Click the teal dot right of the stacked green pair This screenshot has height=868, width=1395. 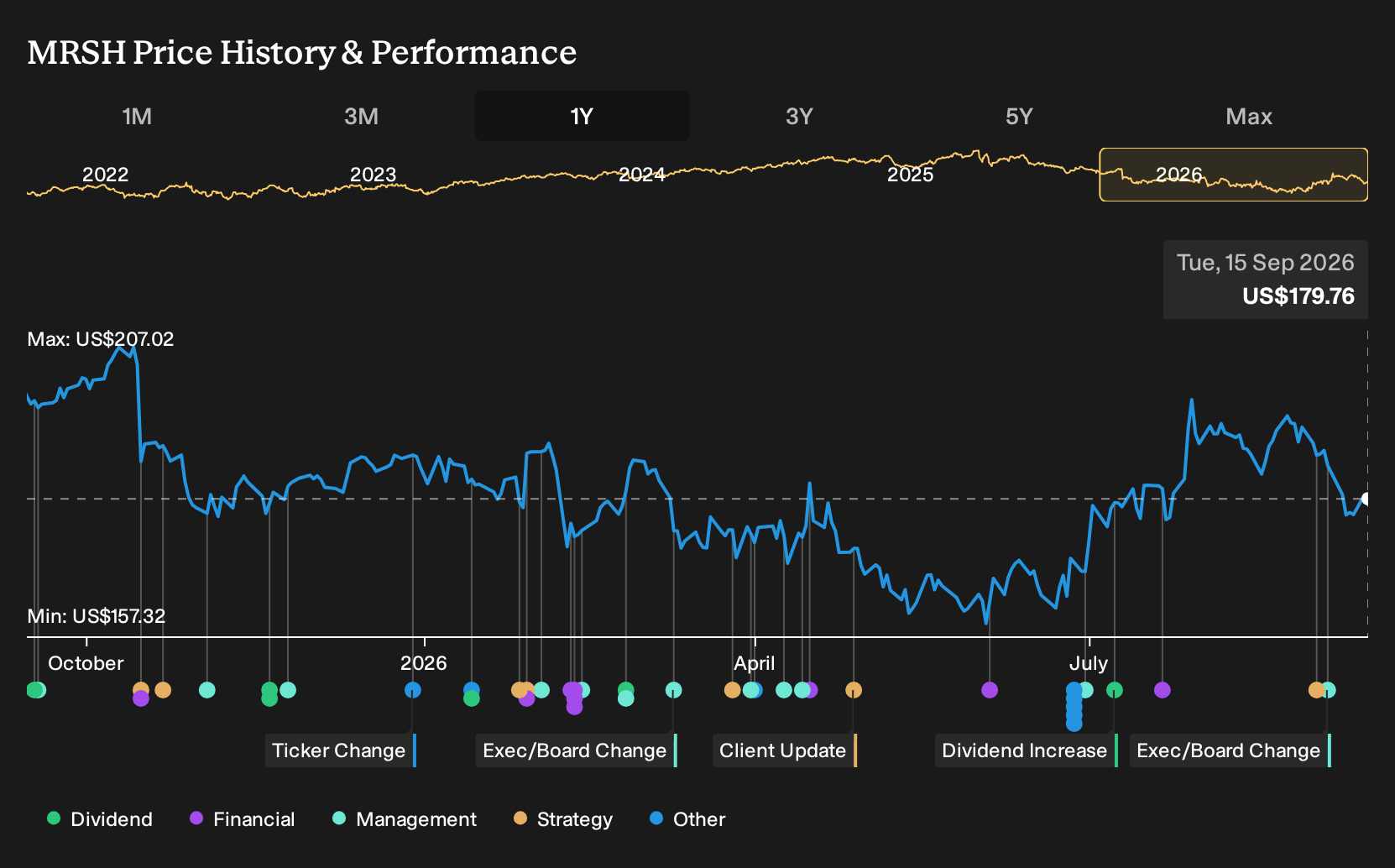pos(288,690)
